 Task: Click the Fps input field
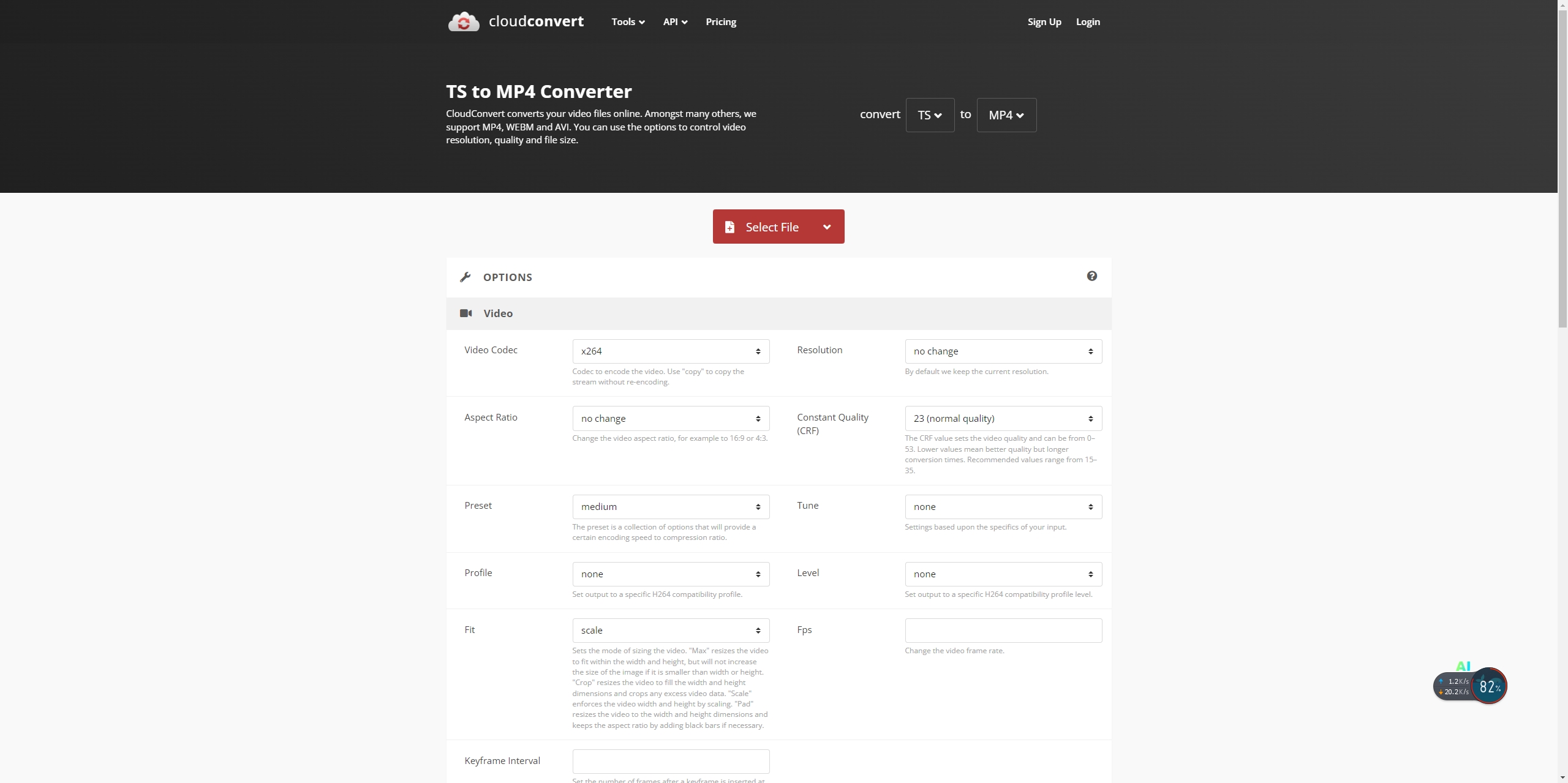(1003, 630)
